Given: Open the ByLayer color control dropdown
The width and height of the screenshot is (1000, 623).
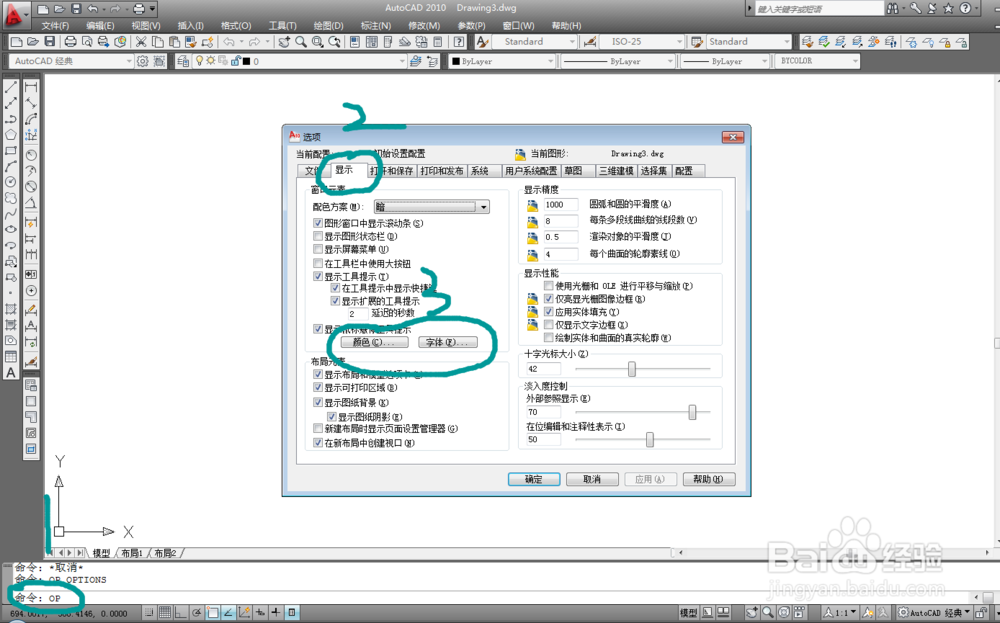Looking at the screenshot, I should click(x=502, y=61).
